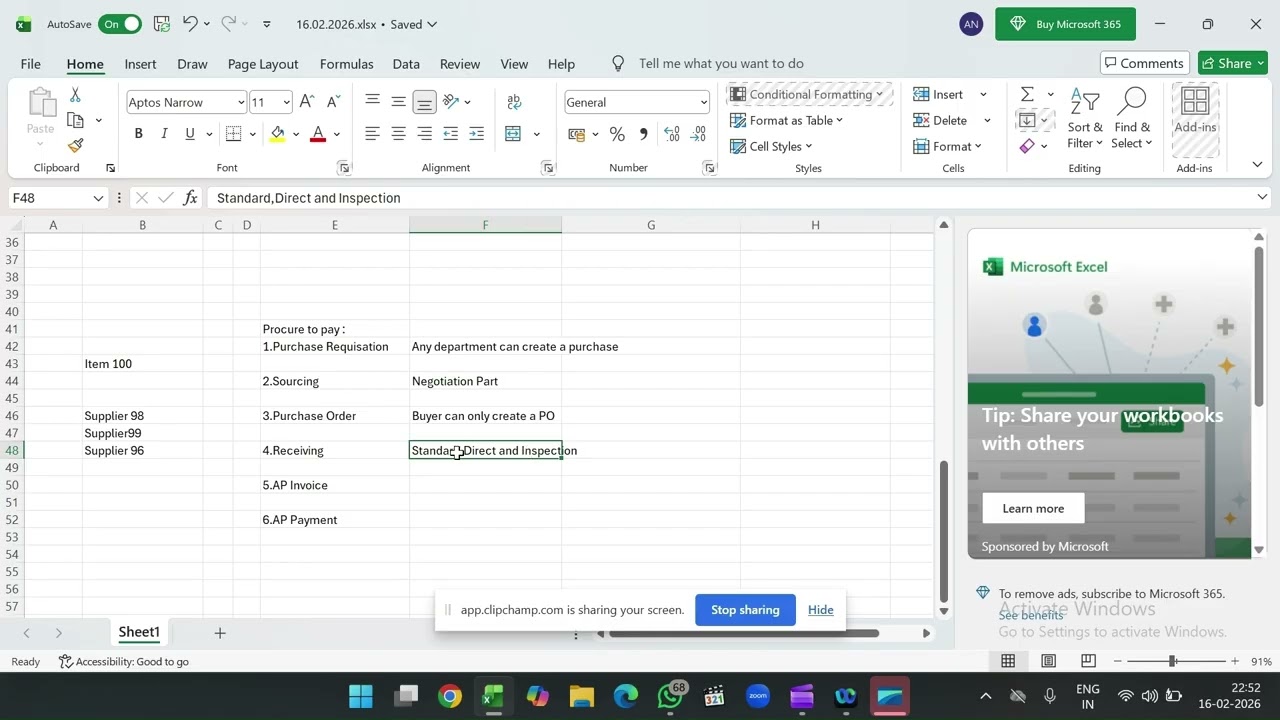The height and width of the screenshot is (720, 1280).
Task: Toggle Middle Align in Alignment group
Action: pyautogui.click(x=398, y=101)
